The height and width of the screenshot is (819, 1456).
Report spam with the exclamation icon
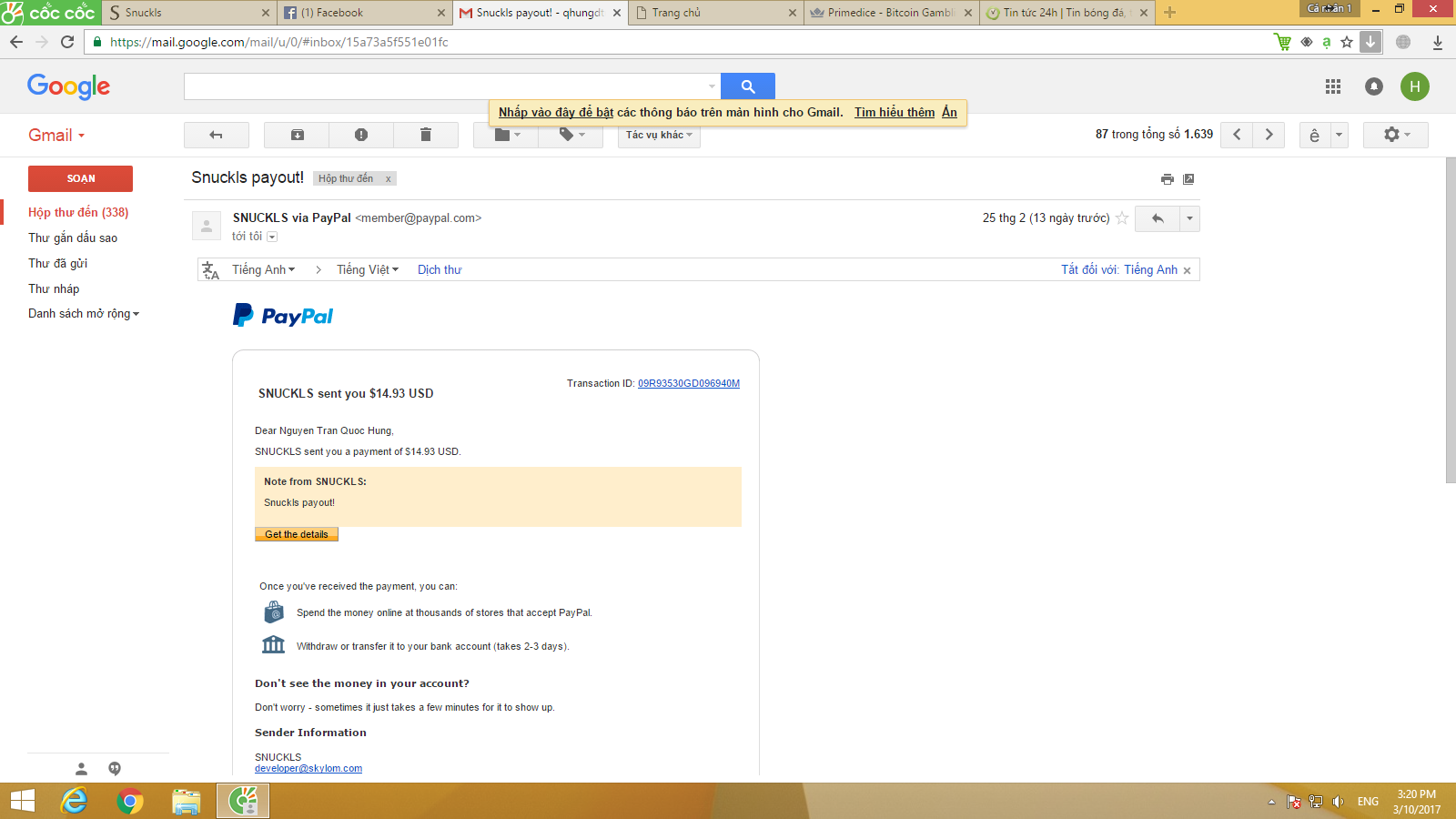pyautogui.click(x=361, y=135)
